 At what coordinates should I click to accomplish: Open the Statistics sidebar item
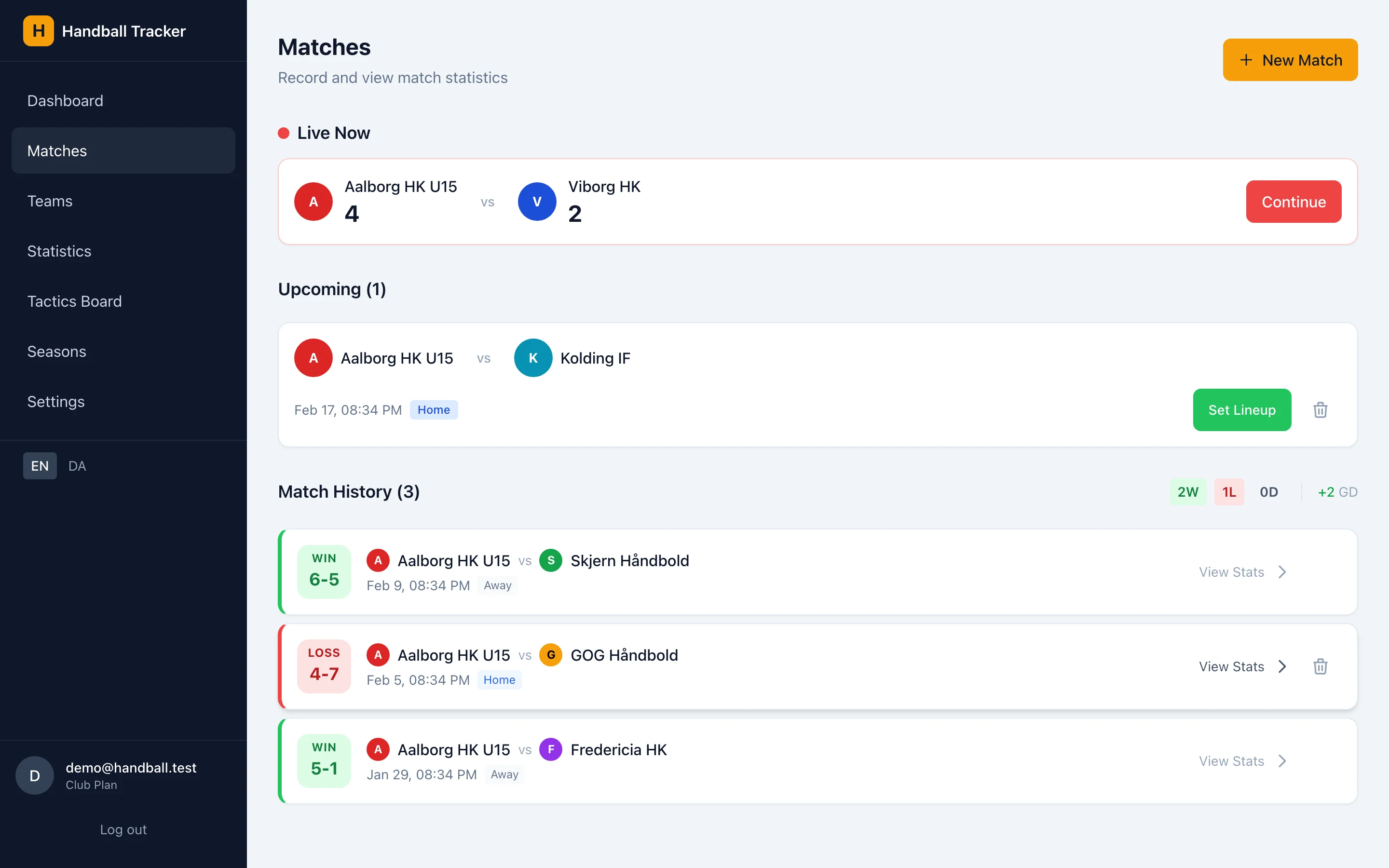59,251
